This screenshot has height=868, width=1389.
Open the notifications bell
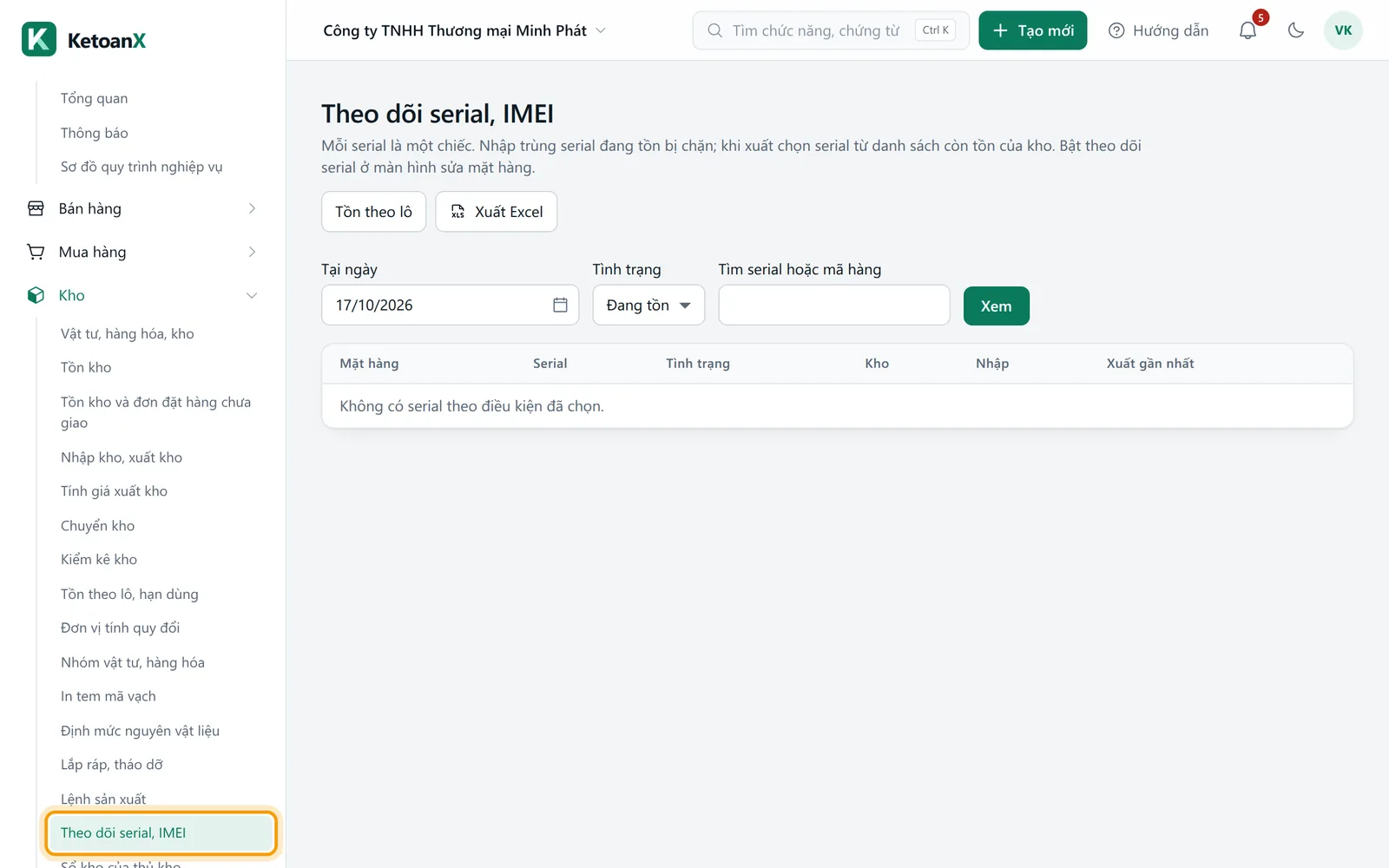tap(1247, 30)
